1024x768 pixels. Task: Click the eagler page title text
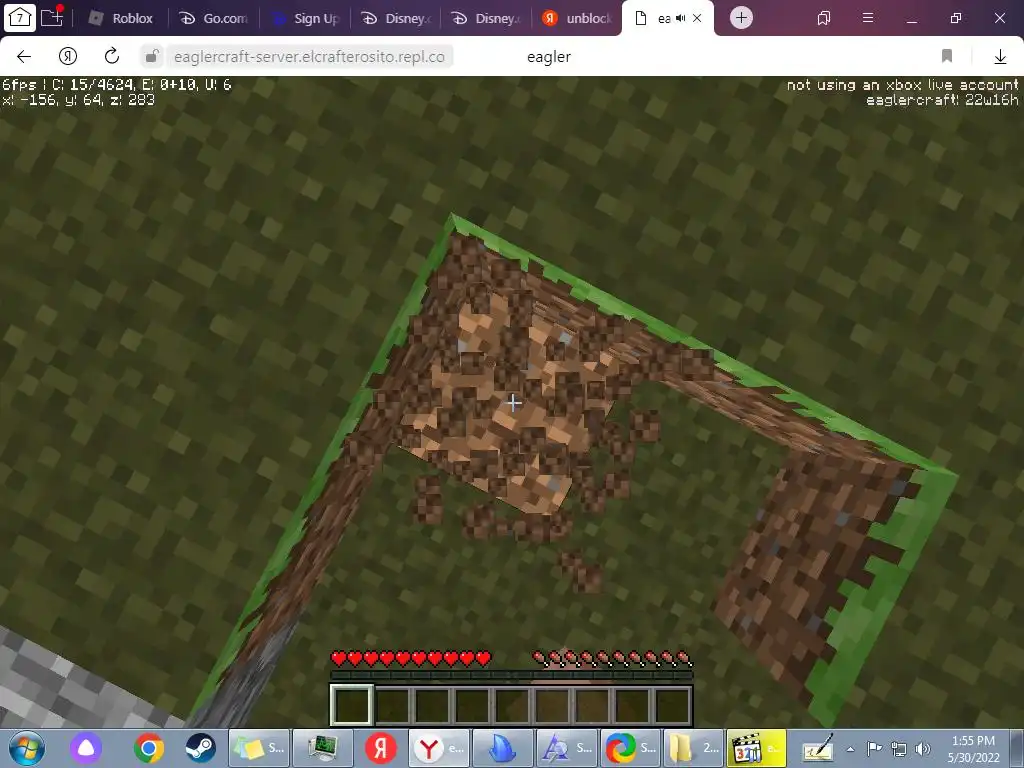tap(549, 57)
